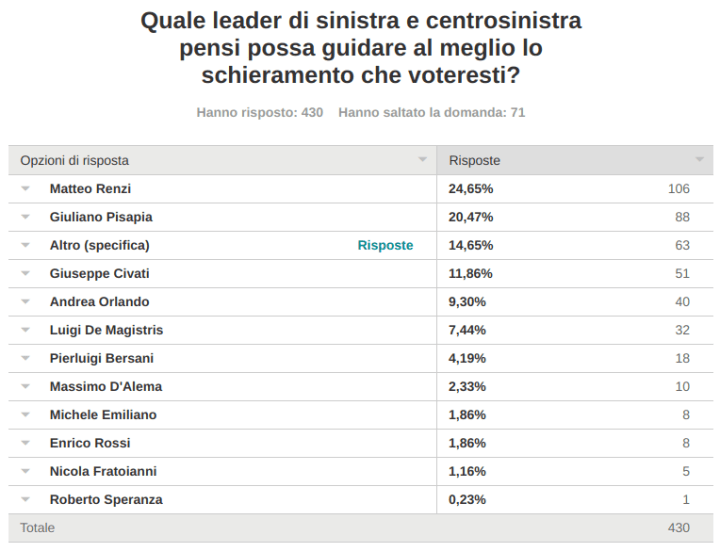Click arrow beside Enrico Rossi
The width and height of the screenshot is (720, 552).
click(26, 443)
